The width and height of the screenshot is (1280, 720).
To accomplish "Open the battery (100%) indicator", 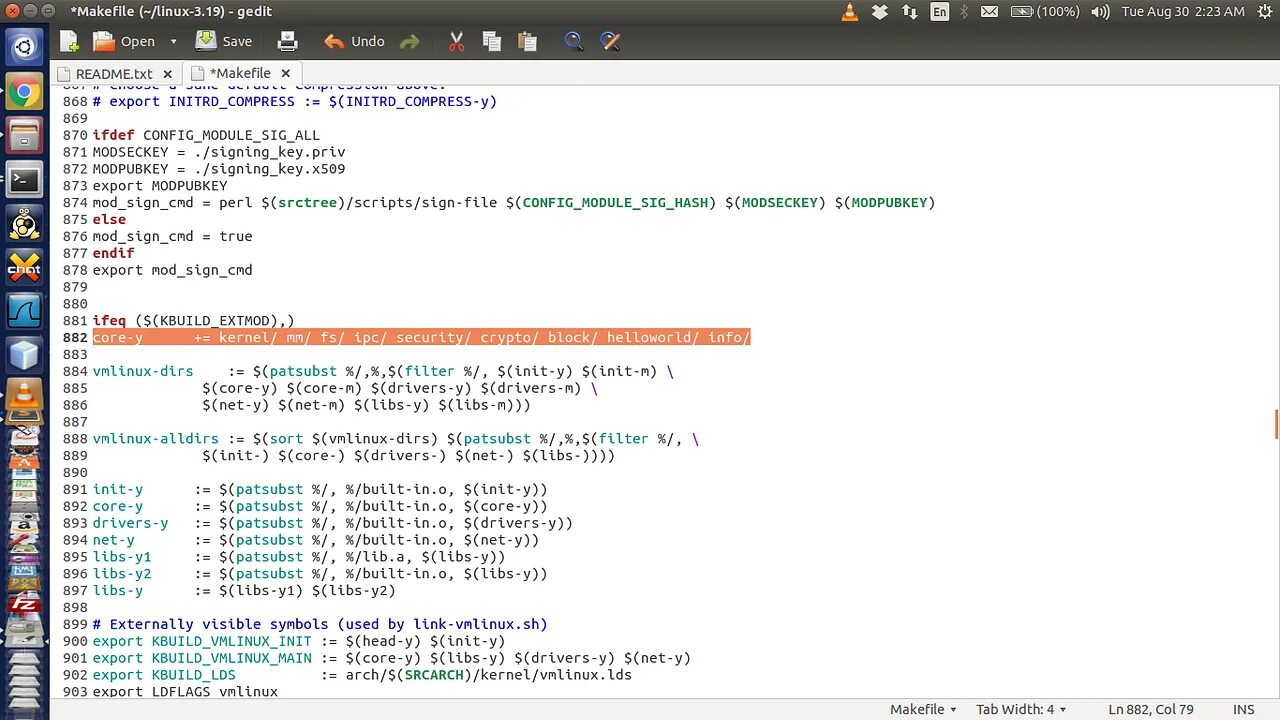I will tap(1045, 12).
